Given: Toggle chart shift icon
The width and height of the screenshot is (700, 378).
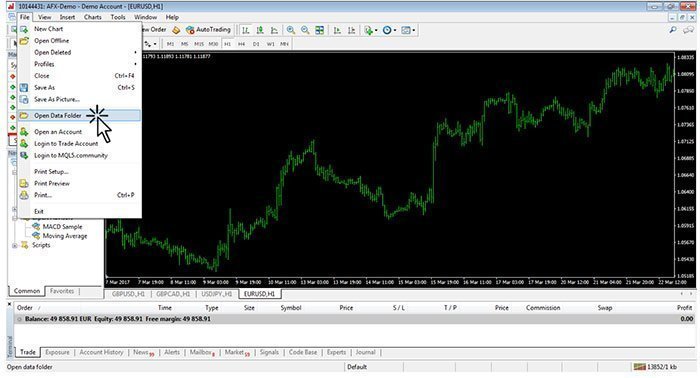Looking at the screenshot, I should click(x=351, y=30).
